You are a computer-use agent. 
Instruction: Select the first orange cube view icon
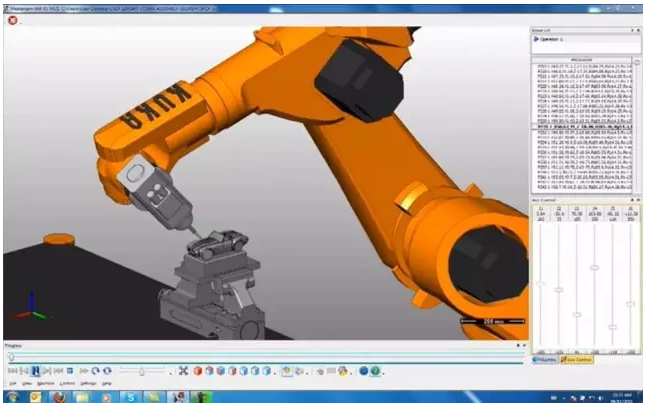(x=197, y=370)
